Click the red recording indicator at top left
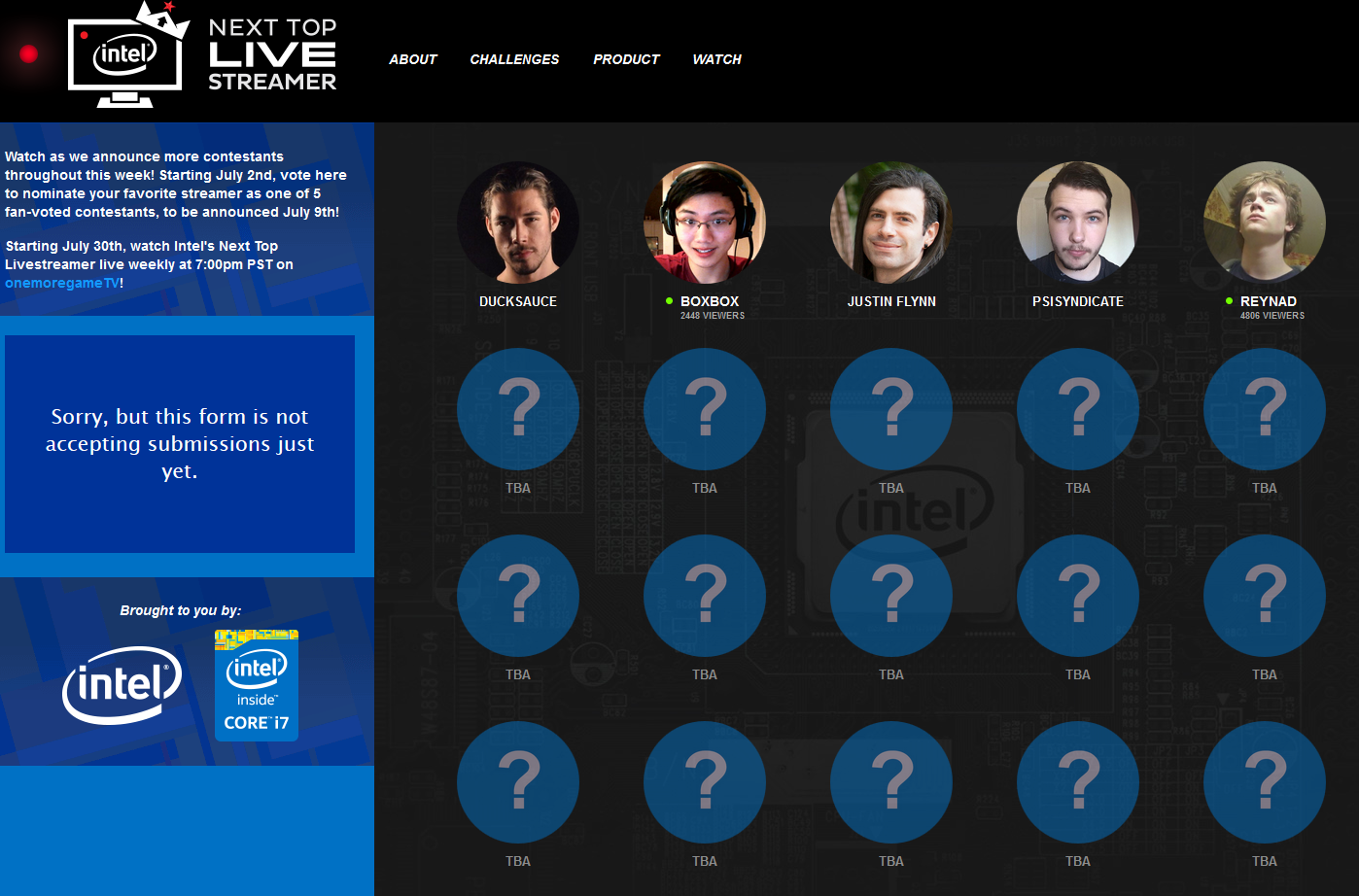The image size is (1359, 896). 28,54
